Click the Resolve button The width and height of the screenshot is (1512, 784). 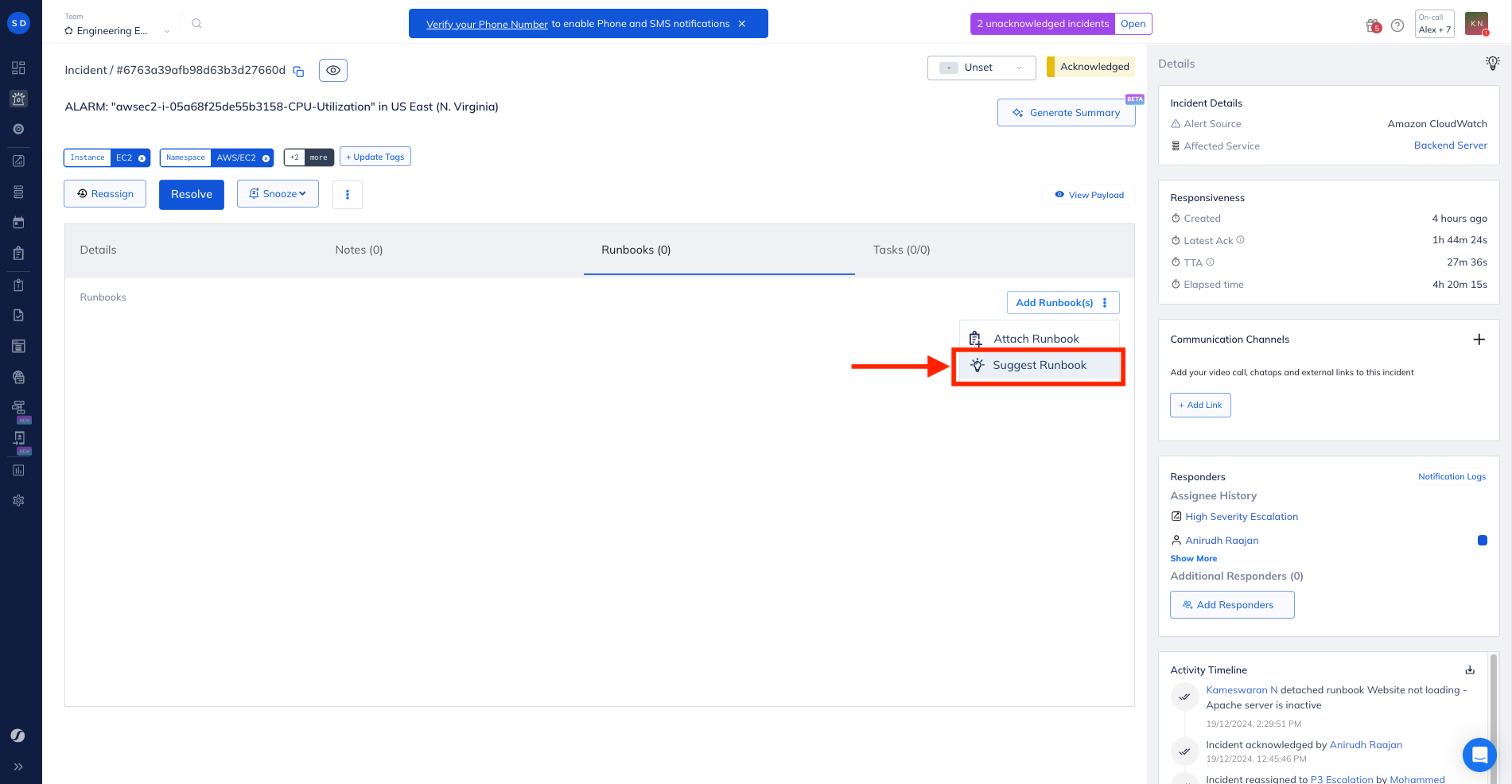(x=192, y=195)
